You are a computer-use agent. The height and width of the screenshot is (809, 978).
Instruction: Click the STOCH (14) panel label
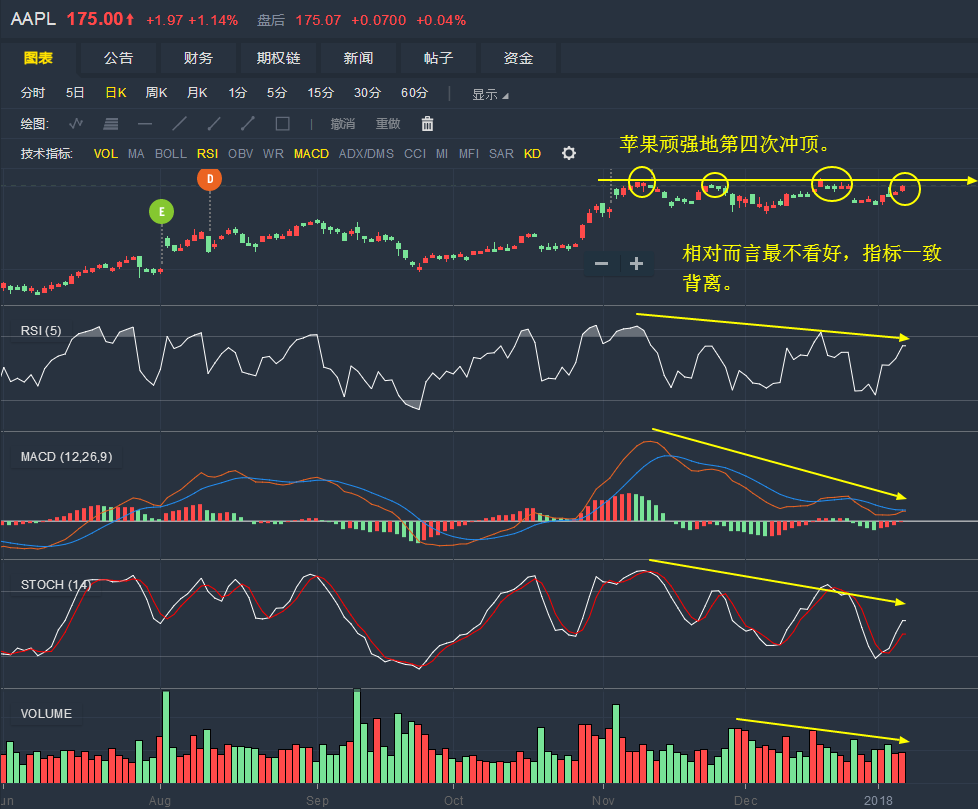coord(56,584)
